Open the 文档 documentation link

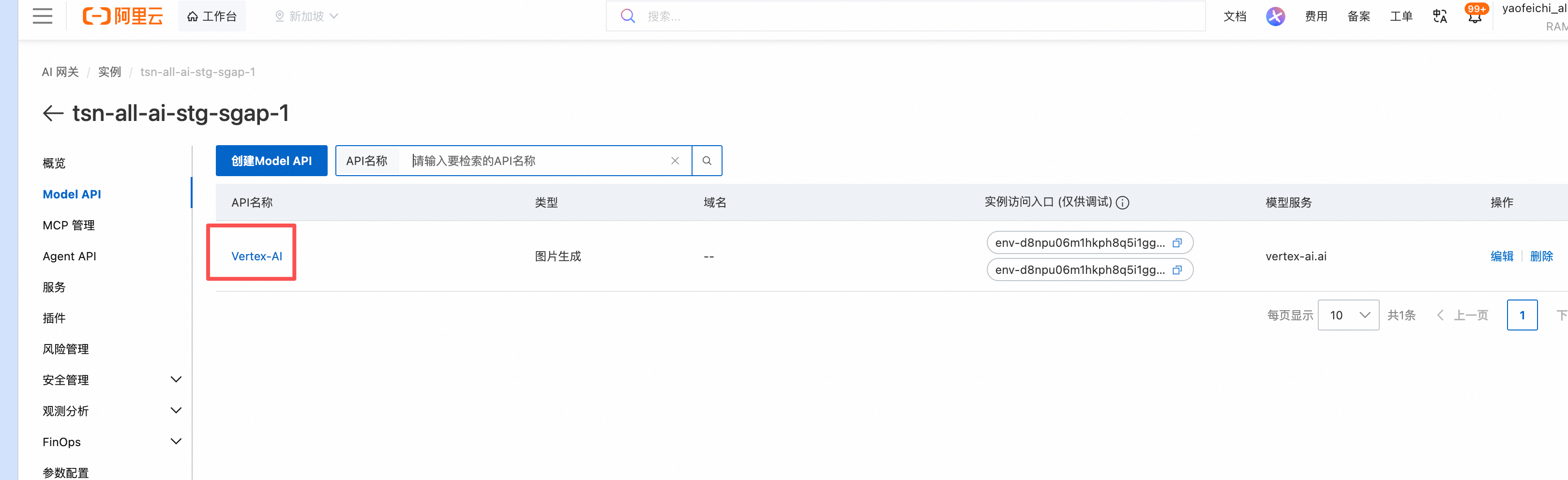(1235, 16)
